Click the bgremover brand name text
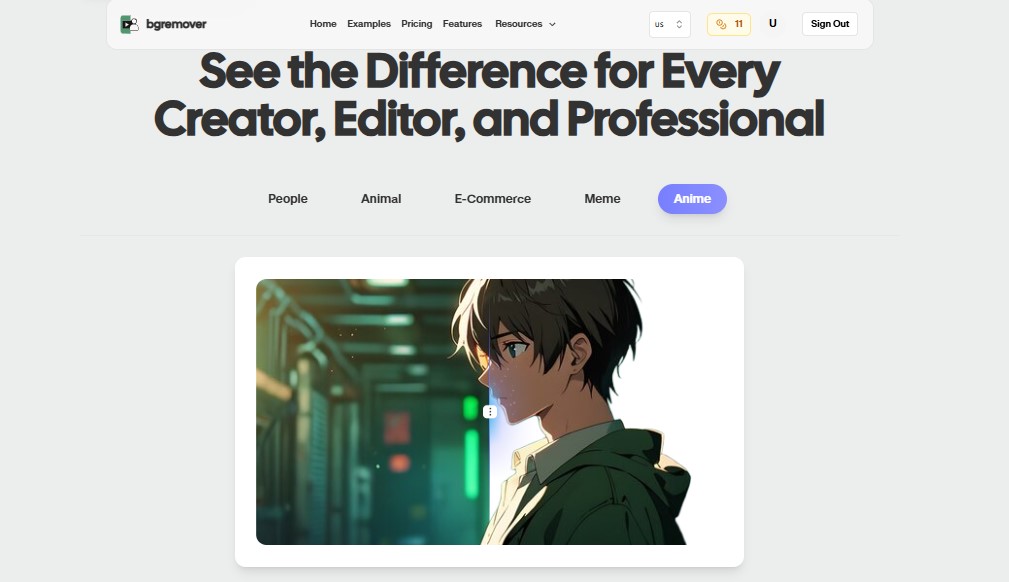 pyautogui.click(x=176, y=24)
